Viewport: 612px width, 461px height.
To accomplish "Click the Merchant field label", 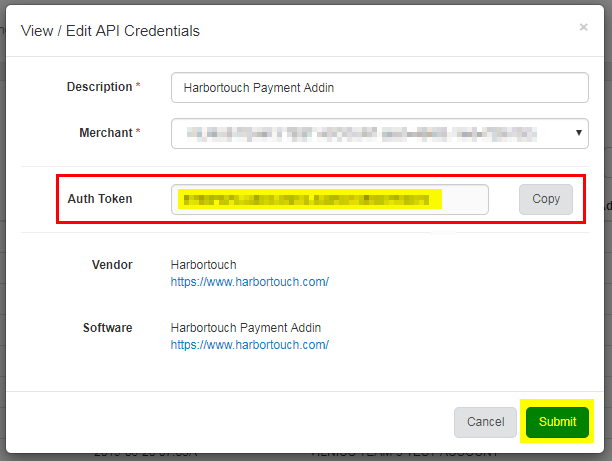I will [x=105, y=133].
